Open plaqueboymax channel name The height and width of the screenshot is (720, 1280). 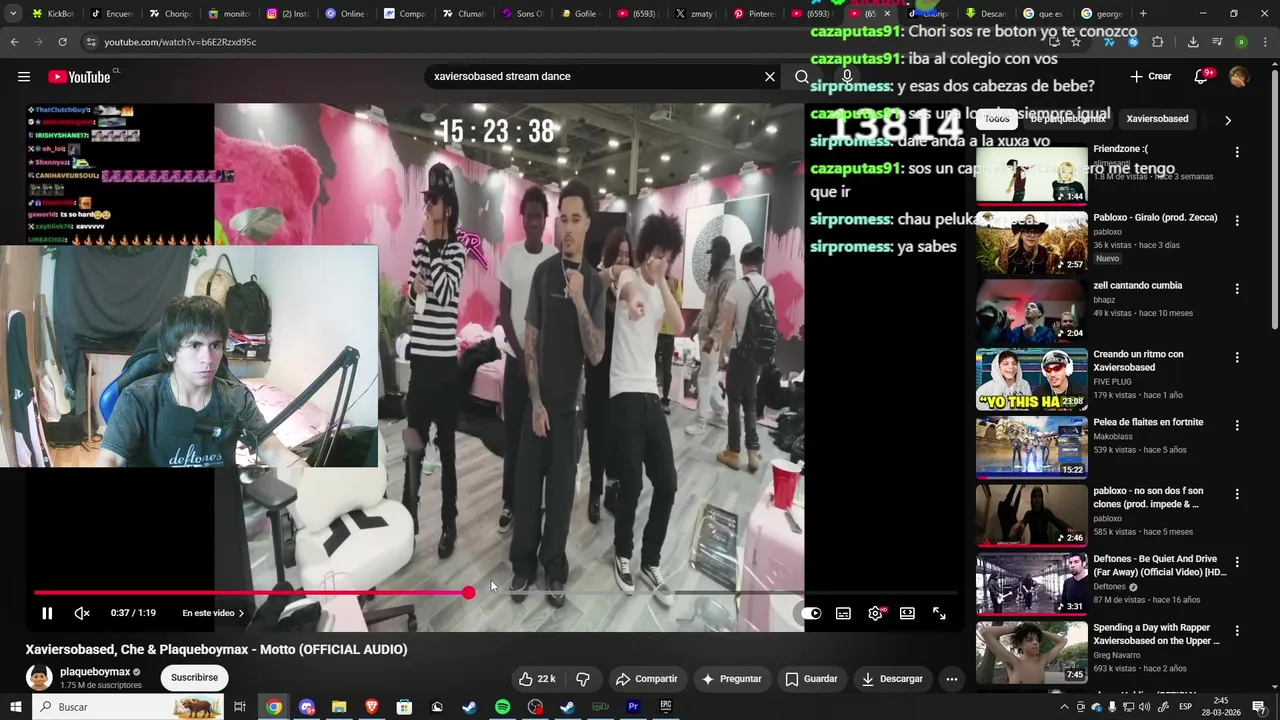[x=95, y=672]
